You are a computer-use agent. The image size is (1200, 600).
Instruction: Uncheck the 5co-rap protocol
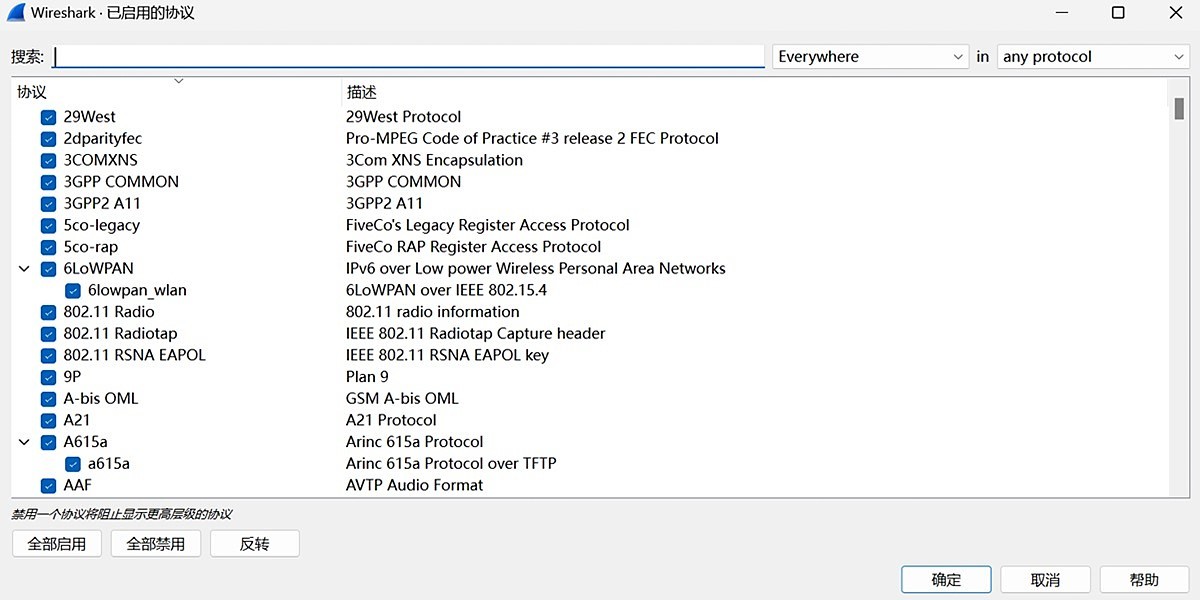pos(48,246)
